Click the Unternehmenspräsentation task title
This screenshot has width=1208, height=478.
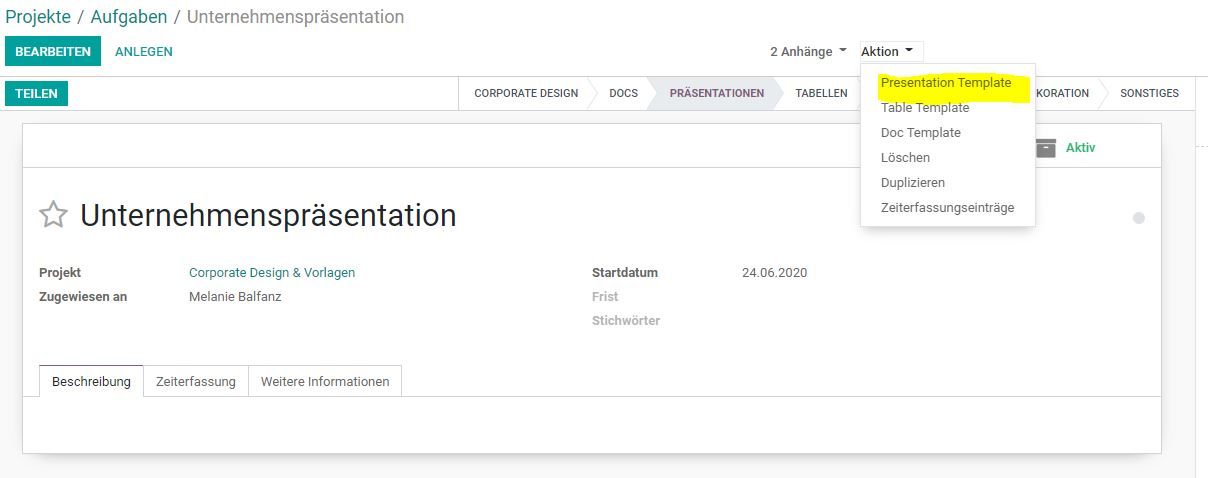[268, 215]
